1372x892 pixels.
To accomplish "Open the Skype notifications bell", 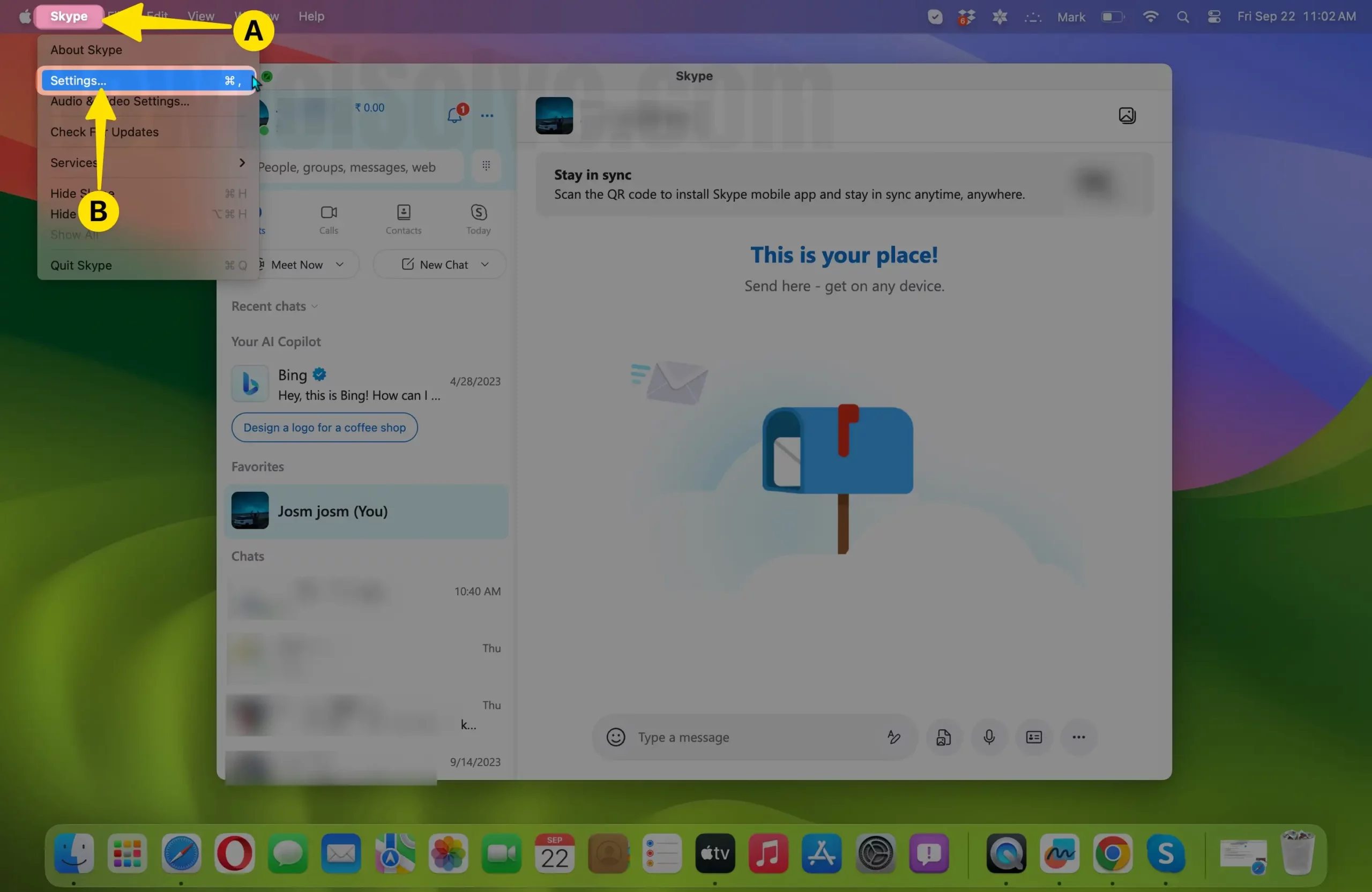I will [454, 115].
